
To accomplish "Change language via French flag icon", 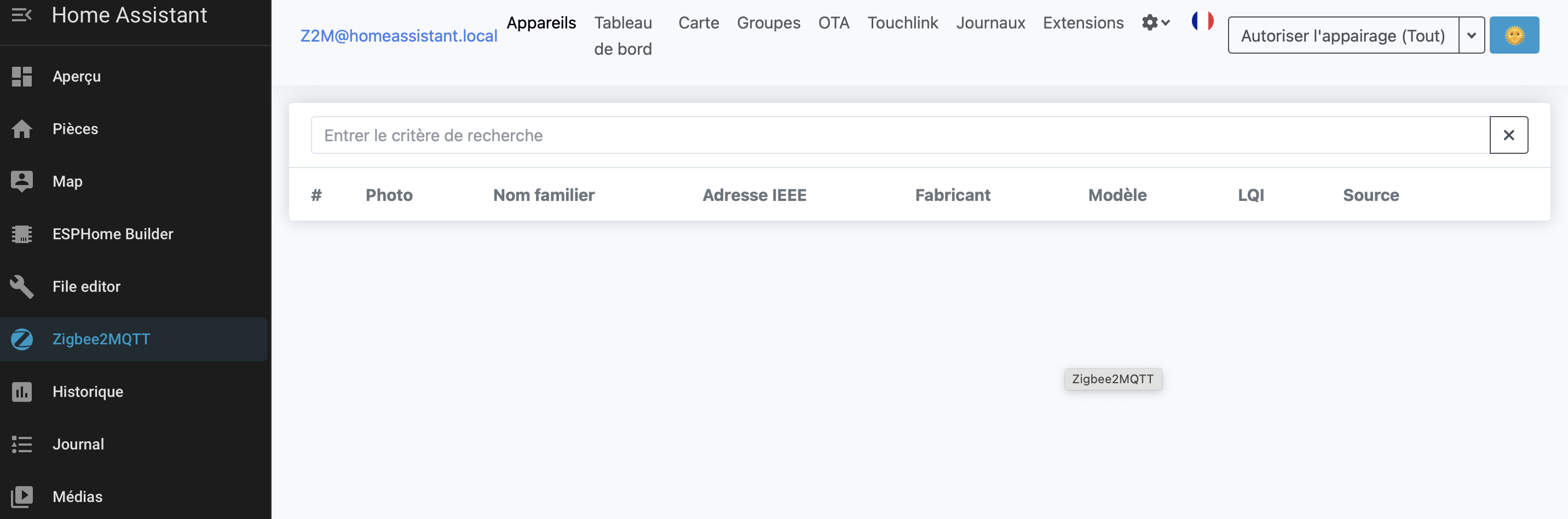I will coord(1202,21).
